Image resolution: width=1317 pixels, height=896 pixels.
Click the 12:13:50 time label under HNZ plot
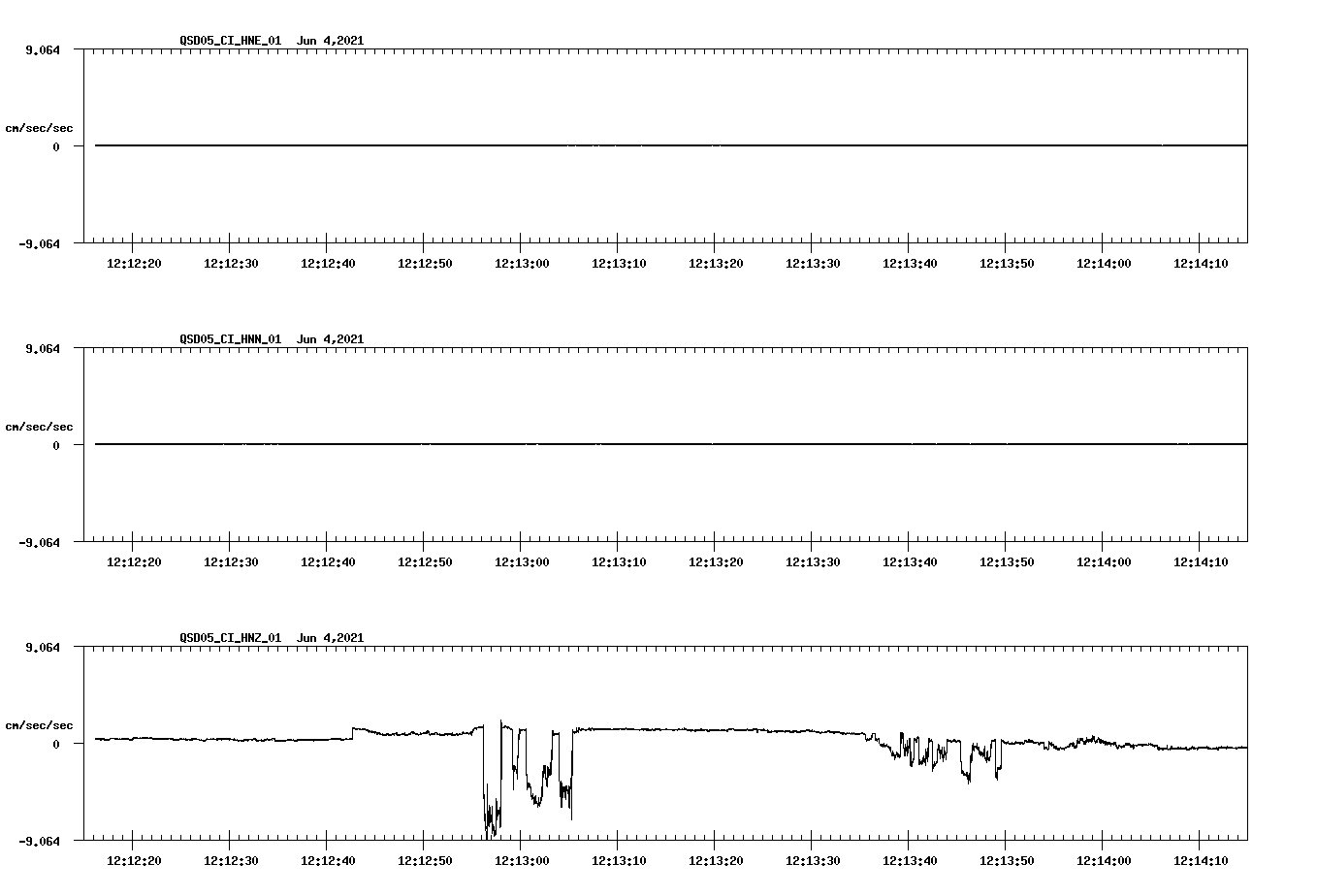[x=1007, y=861]
